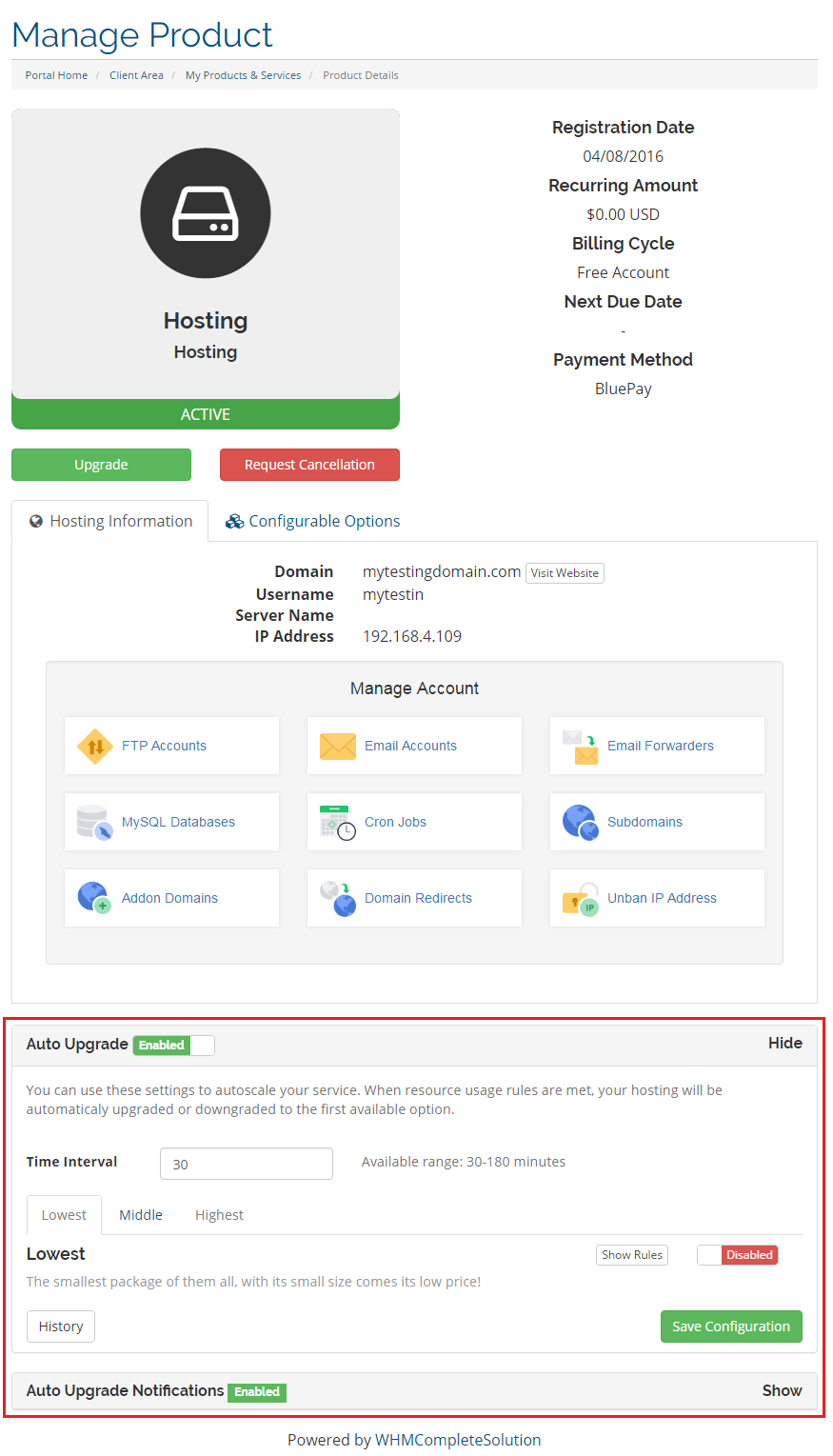
Task: Hide the Auto Upgrade panel
Action: coord(785,1044)
